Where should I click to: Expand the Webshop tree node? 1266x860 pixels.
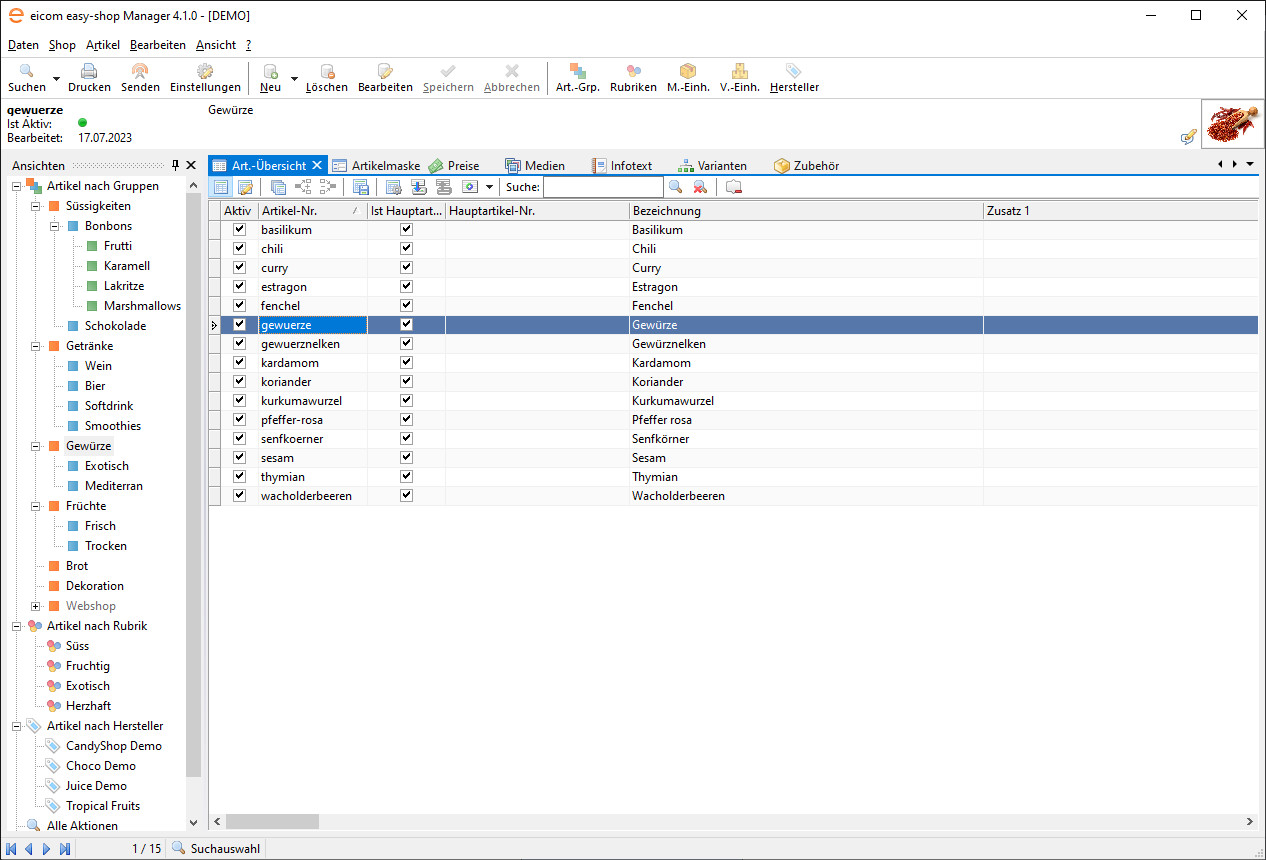(x=36, y=606)
